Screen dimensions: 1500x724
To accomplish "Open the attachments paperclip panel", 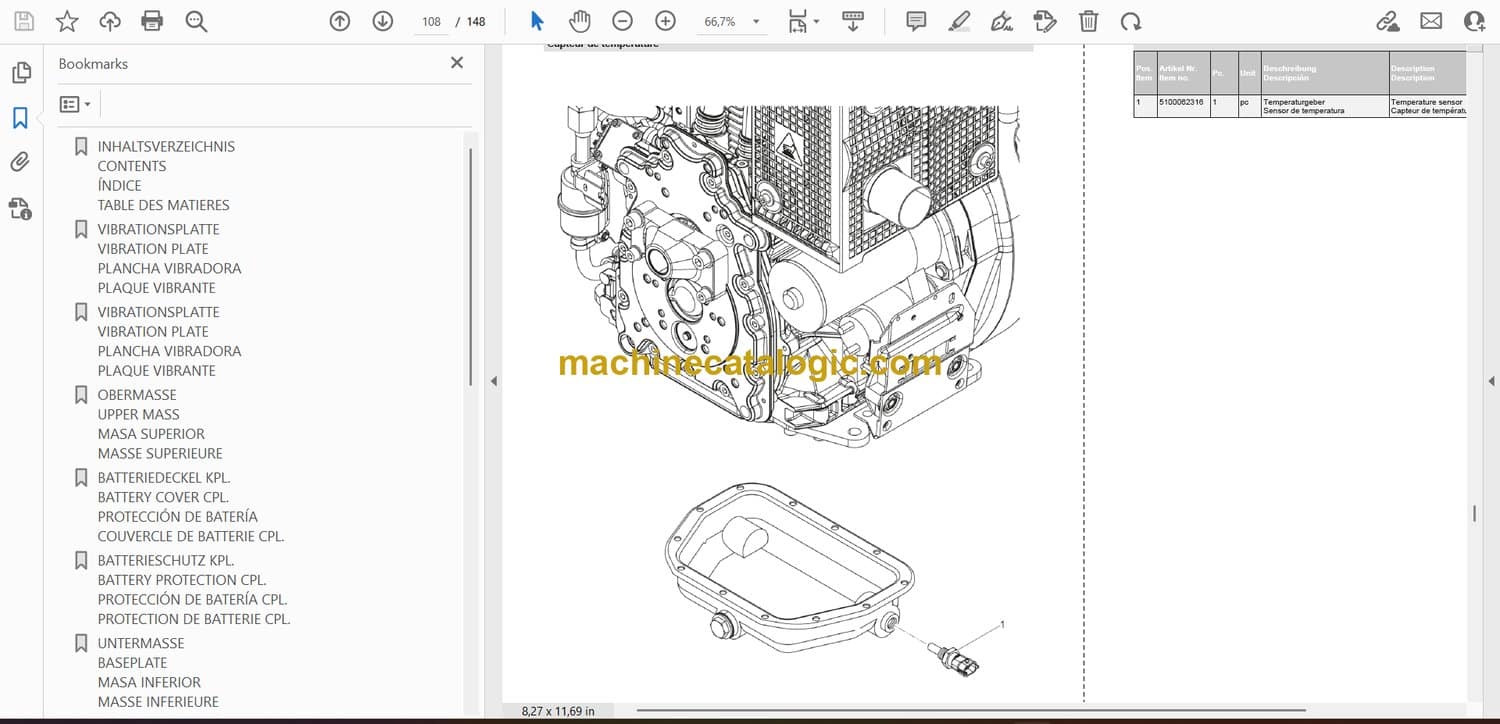I will pyautogui.click(x=20, y=162).
